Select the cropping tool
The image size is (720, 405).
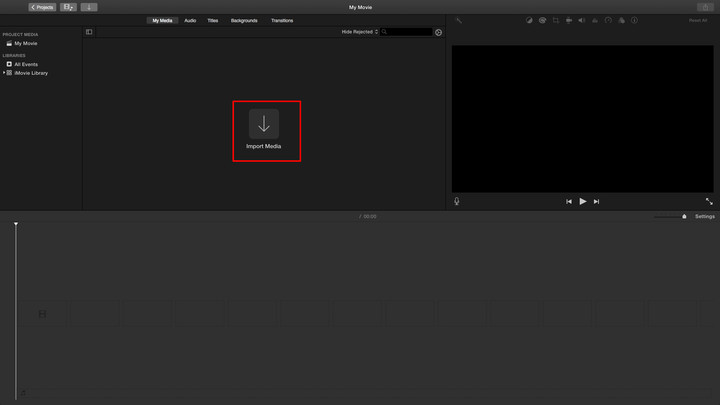pyautogui.click(x=556, y=20)
